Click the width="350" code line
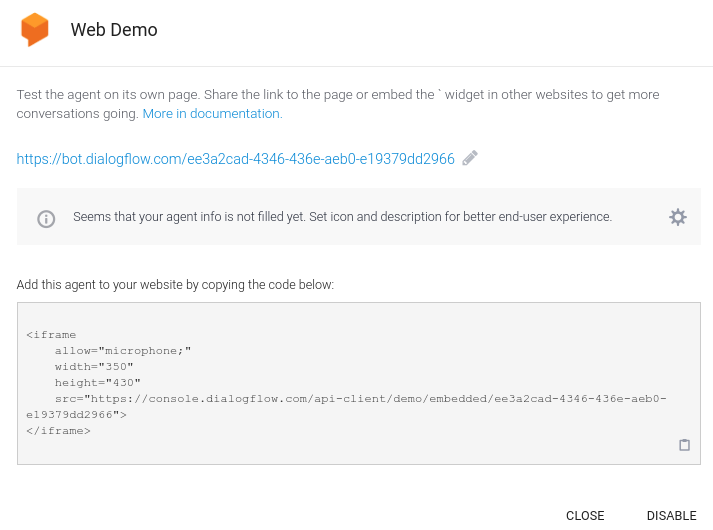The height and width of the screenshot is (530, 713). (94, 366)
